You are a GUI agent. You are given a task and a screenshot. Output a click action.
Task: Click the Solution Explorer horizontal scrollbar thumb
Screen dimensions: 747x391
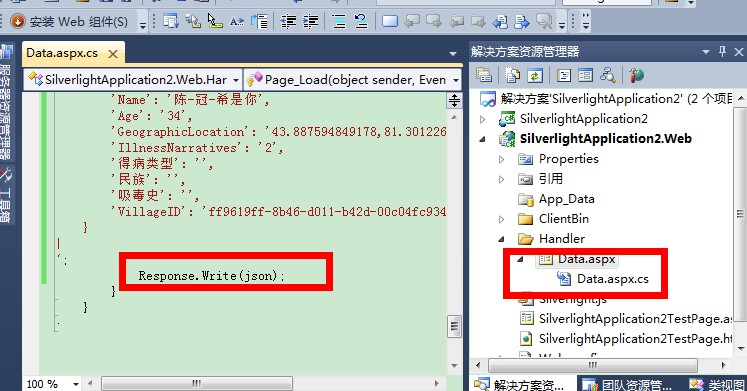593,365
